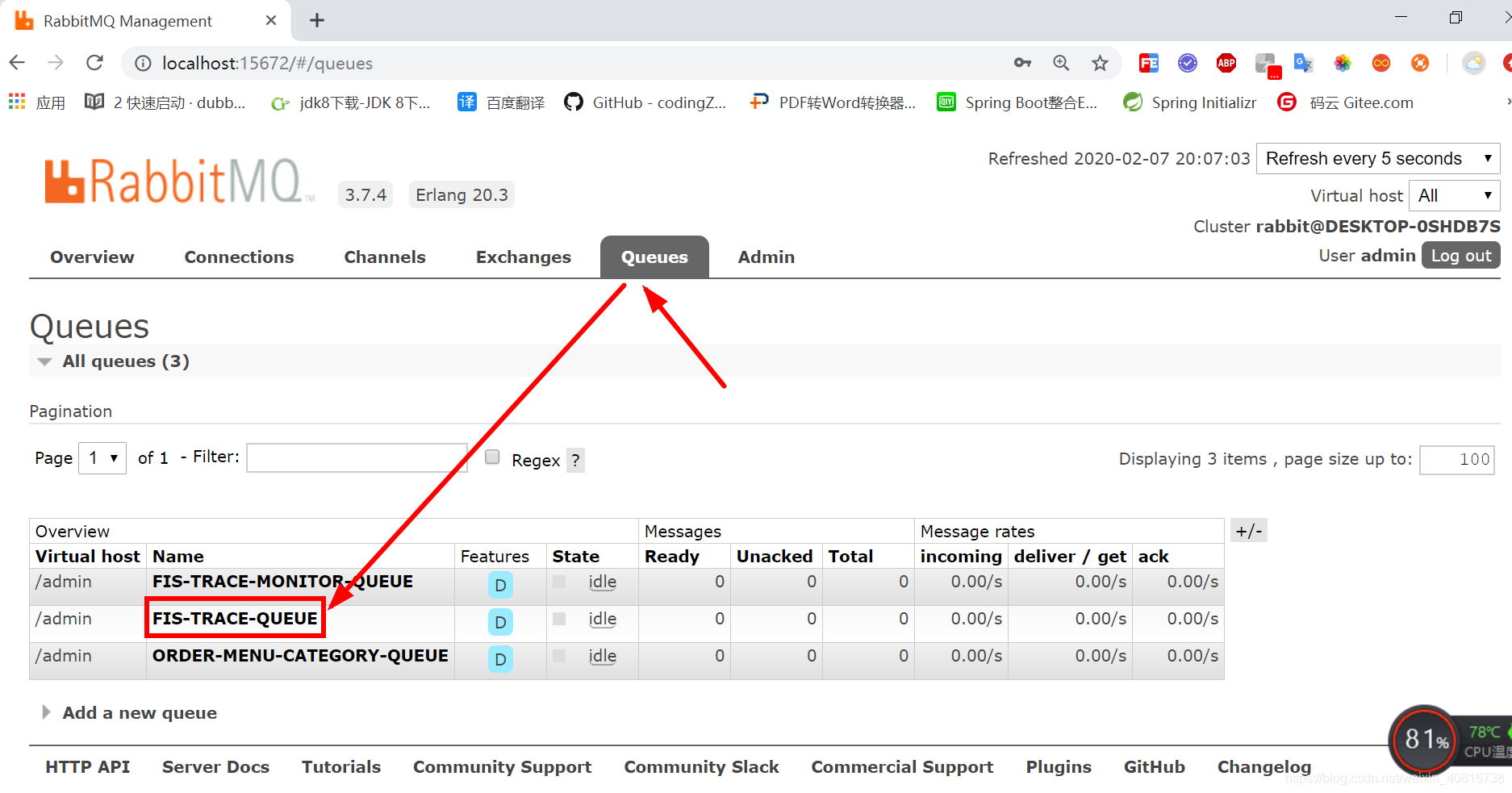Open the Baidu Translate bookmark

coord(501,102)
